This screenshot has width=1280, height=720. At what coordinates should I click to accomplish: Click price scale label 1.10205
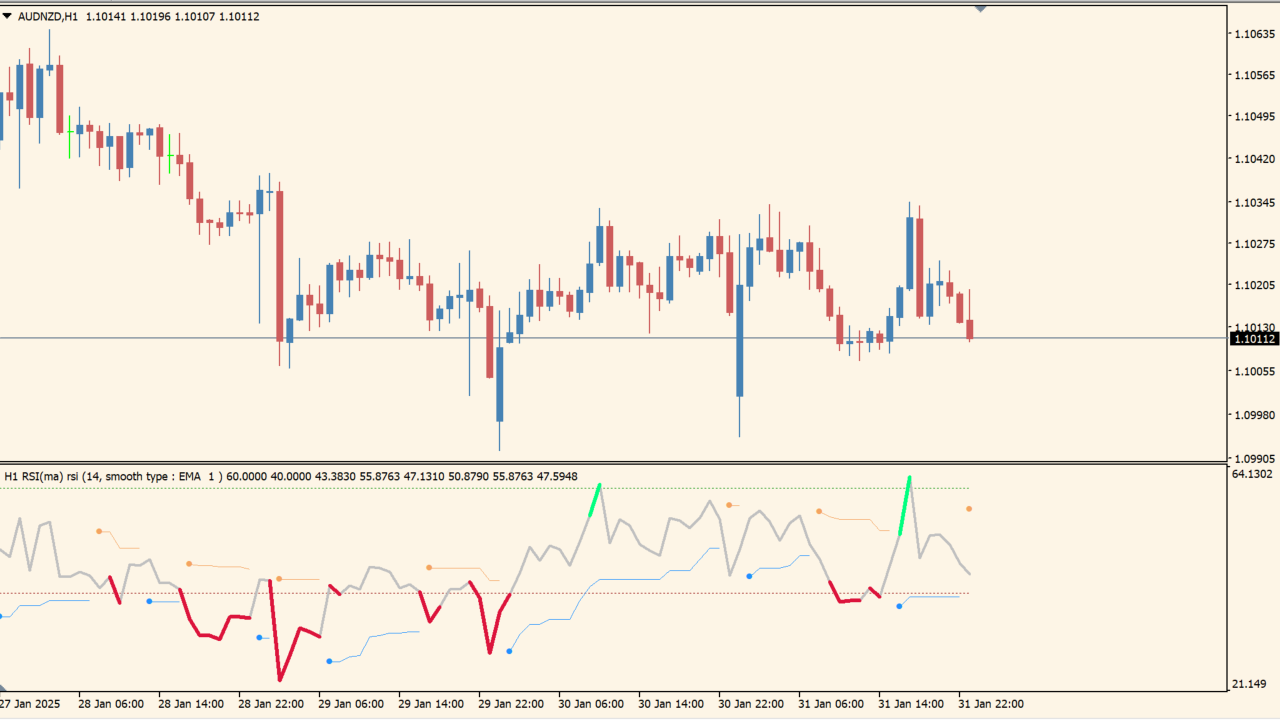coord(1254,286)
